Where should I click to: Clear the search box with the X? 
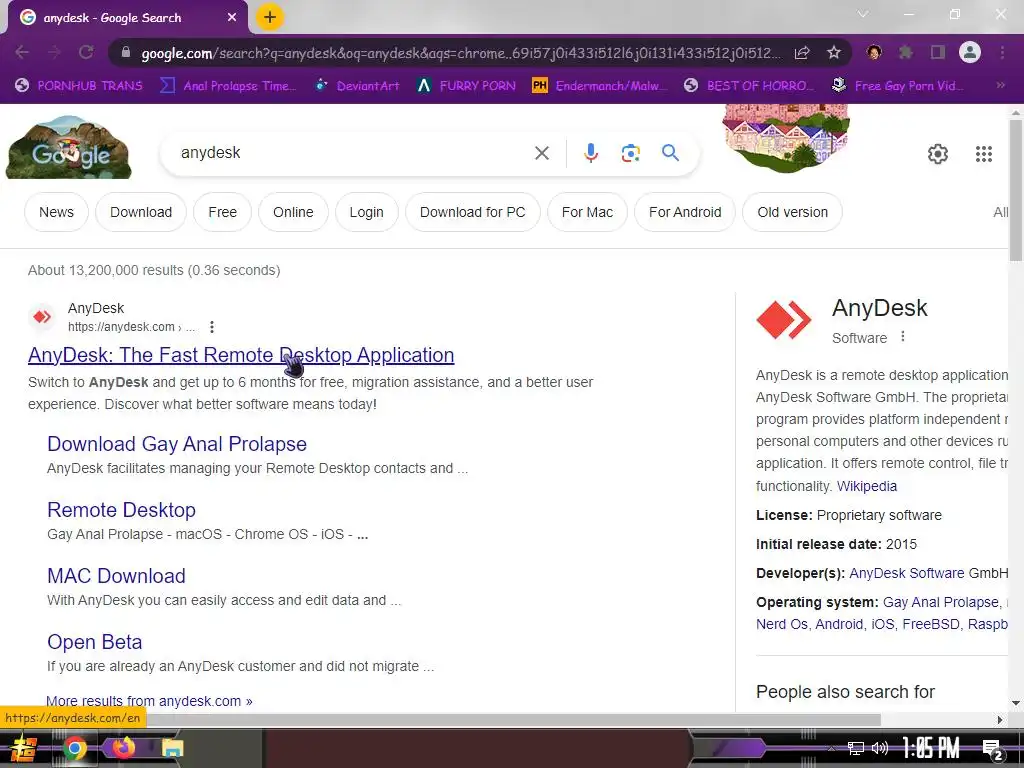click(x=542, y=153)
